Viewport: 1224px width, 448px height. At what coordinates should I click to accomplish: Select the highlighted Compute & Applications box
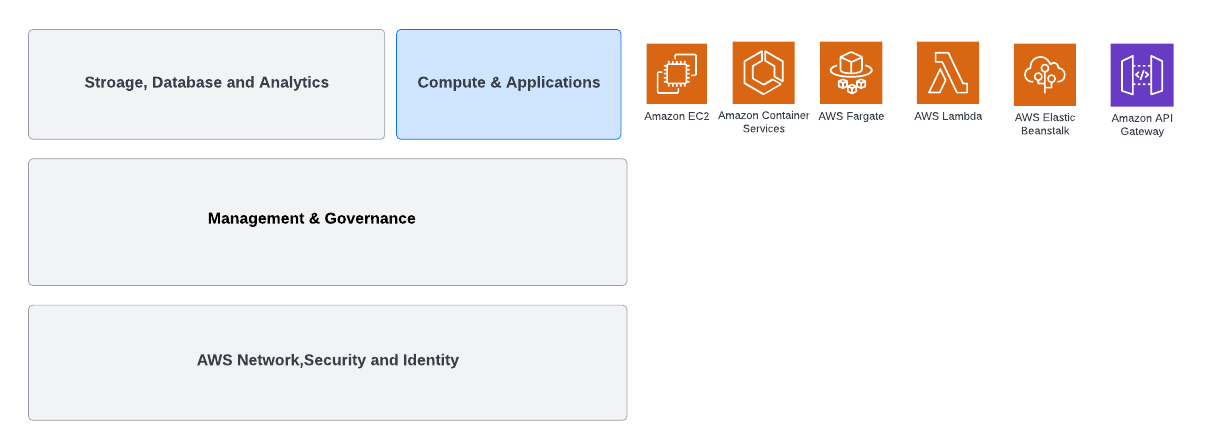click(509, 84)
